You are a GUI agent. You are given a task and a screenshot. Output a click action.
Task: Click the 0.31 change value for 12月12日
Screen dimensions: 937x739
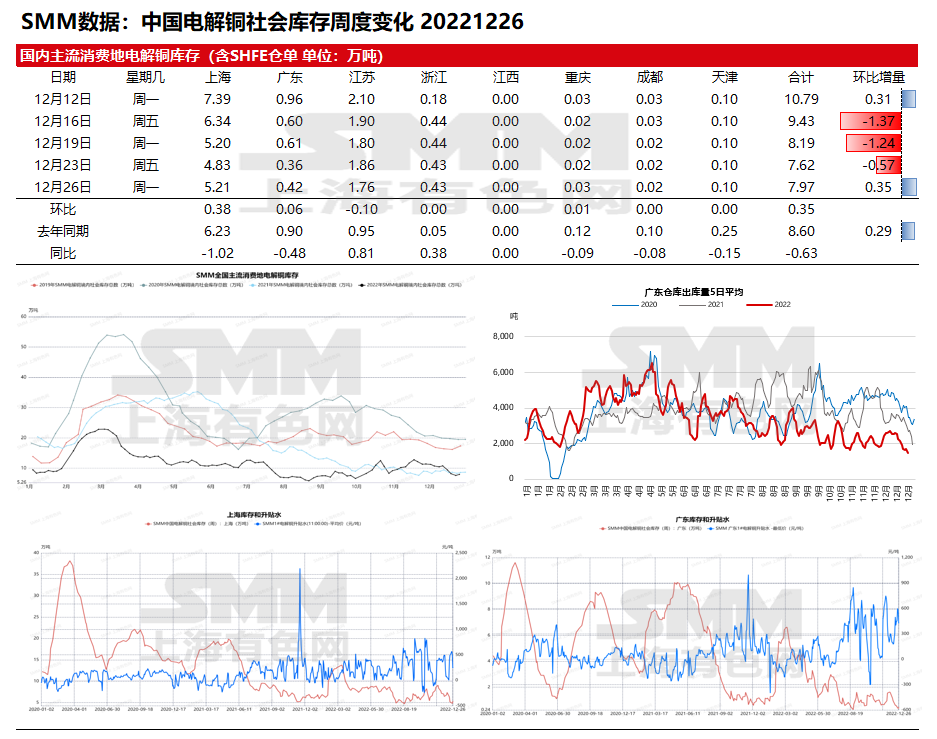(878, 99)
